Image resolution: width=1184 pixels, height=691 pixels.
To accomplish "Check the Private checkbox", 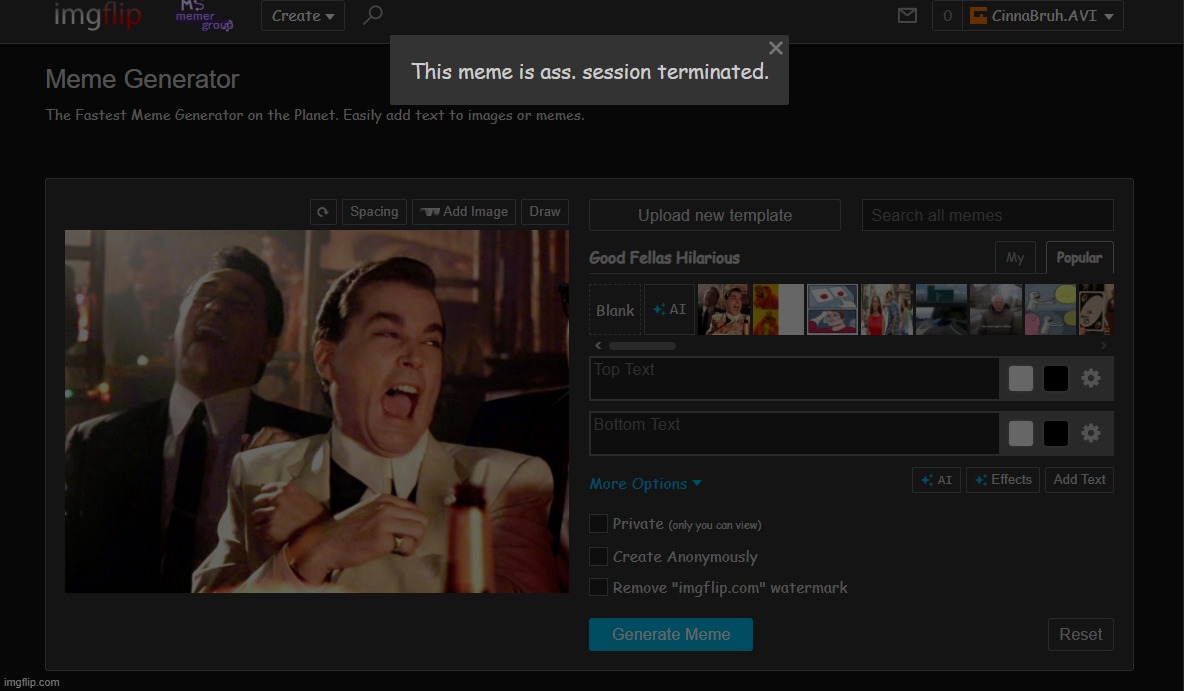I will point(598,523).
